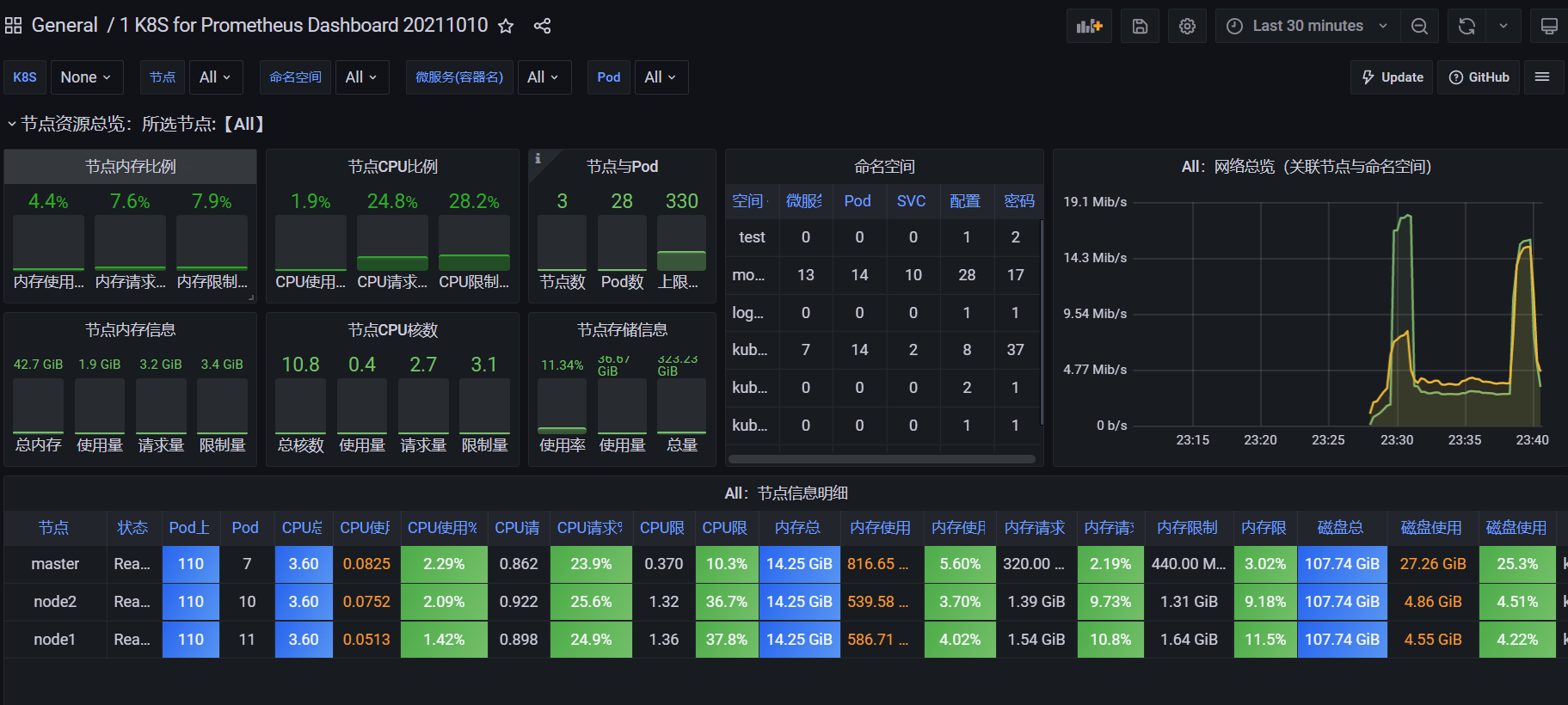The image size is (1568, 705).
Task: Click the 11.34% storage usage stat
Action: [562, 365]
